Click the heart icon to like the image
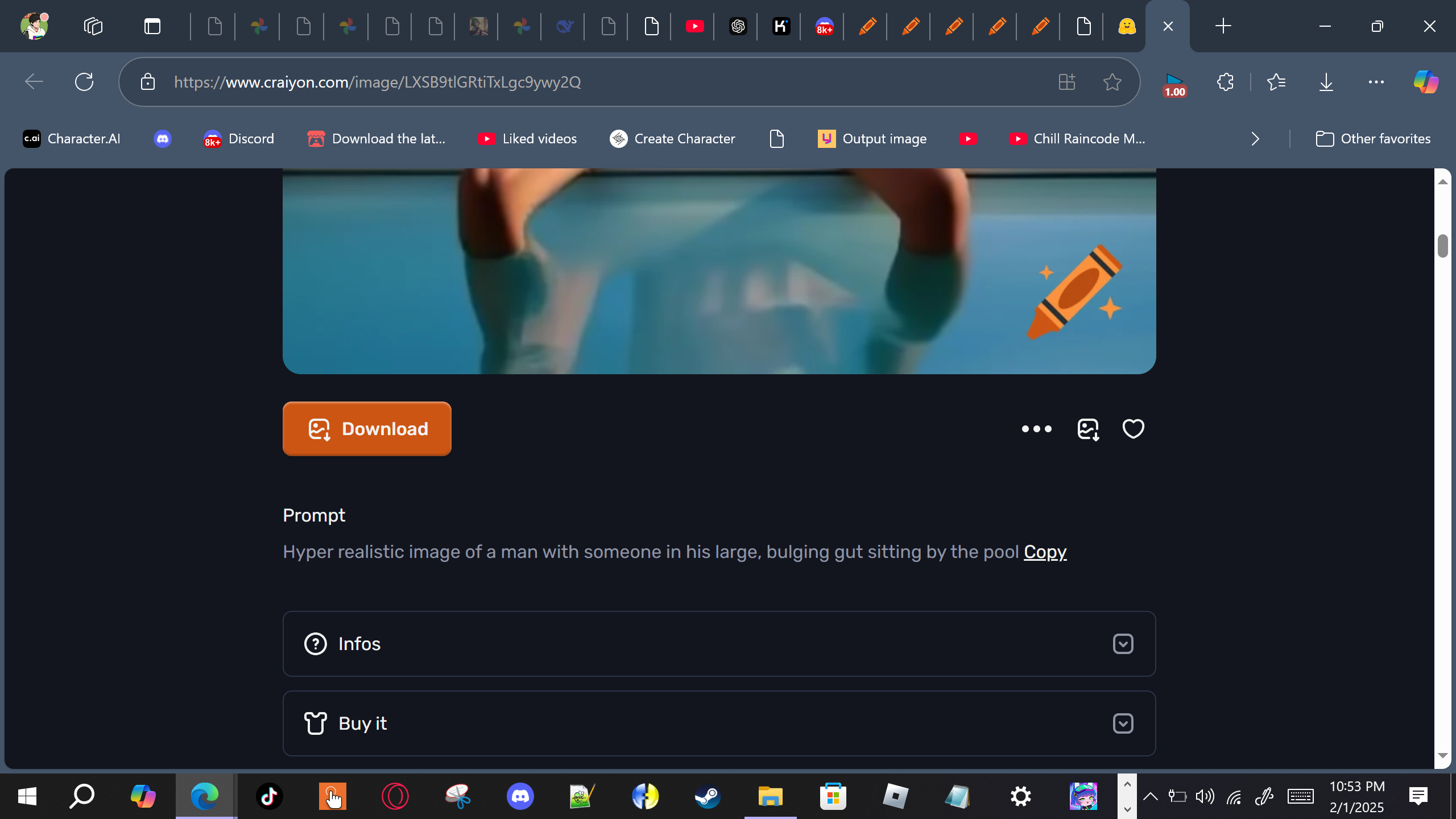Screen dimensions: 1456x819 [1133, 429]
